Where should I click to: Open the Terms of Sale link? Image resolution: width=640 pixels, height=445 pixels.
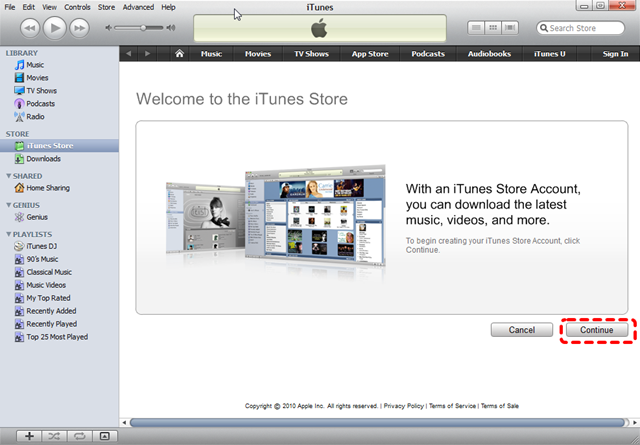pos(500,406)
